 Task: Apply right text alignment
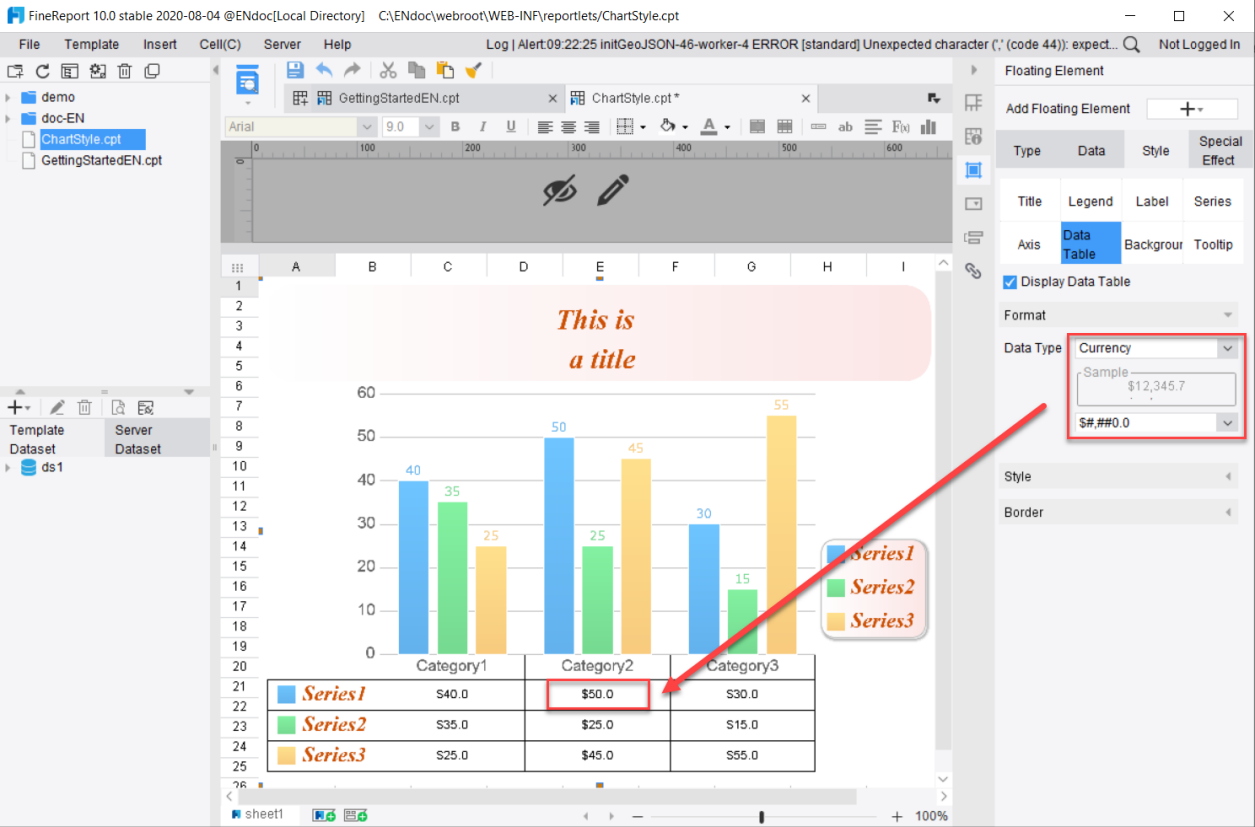(x=592, y=127)
